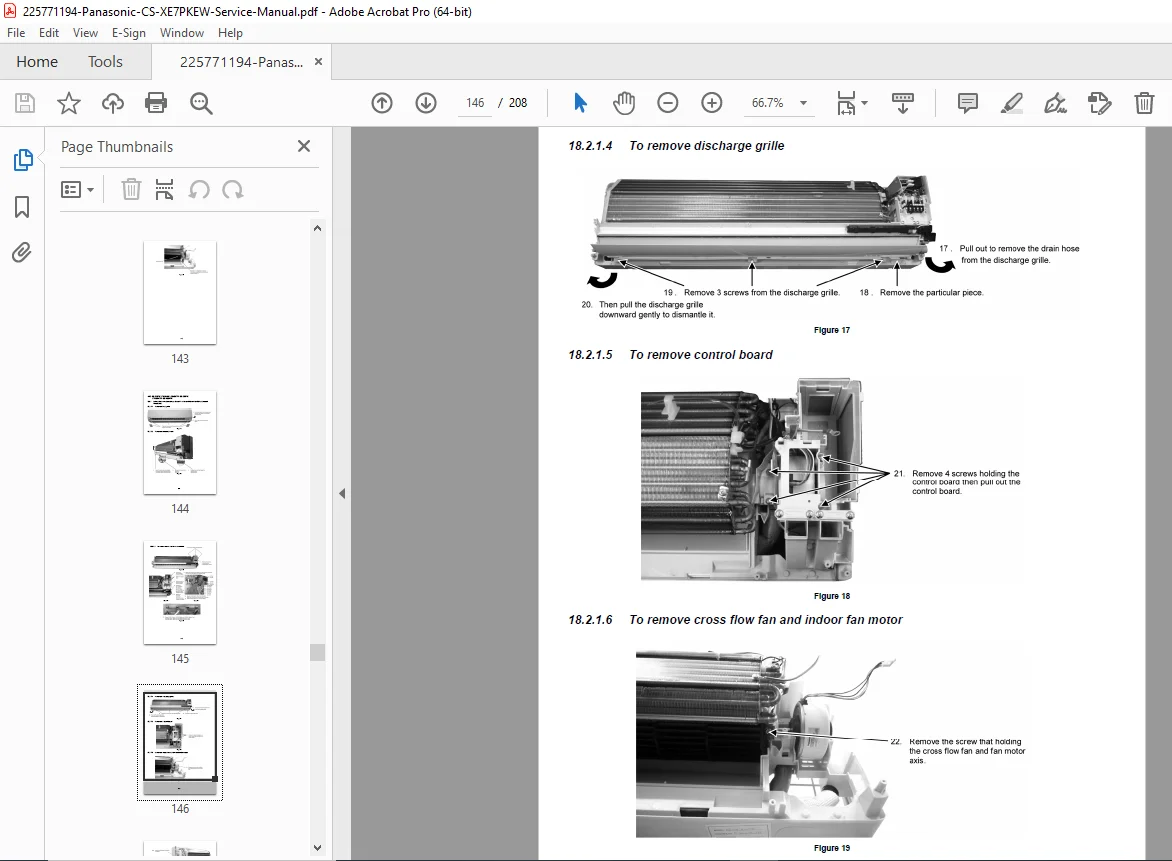
Task: Click 'Figure 18' caption
Action: click(831, 596)
